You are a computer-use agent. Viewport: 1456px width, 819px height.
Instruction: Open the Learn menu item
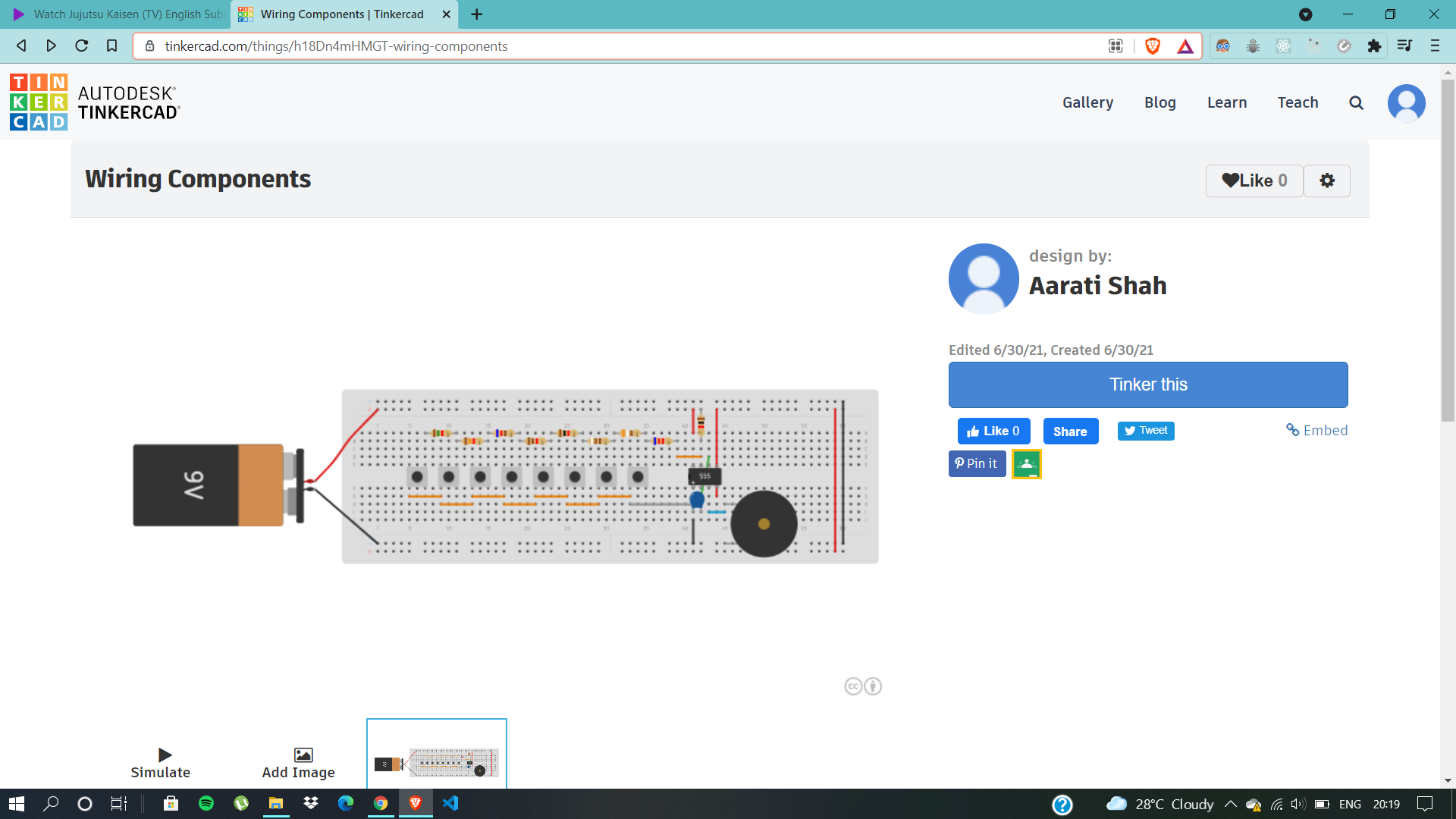(x=1226, y=102)
